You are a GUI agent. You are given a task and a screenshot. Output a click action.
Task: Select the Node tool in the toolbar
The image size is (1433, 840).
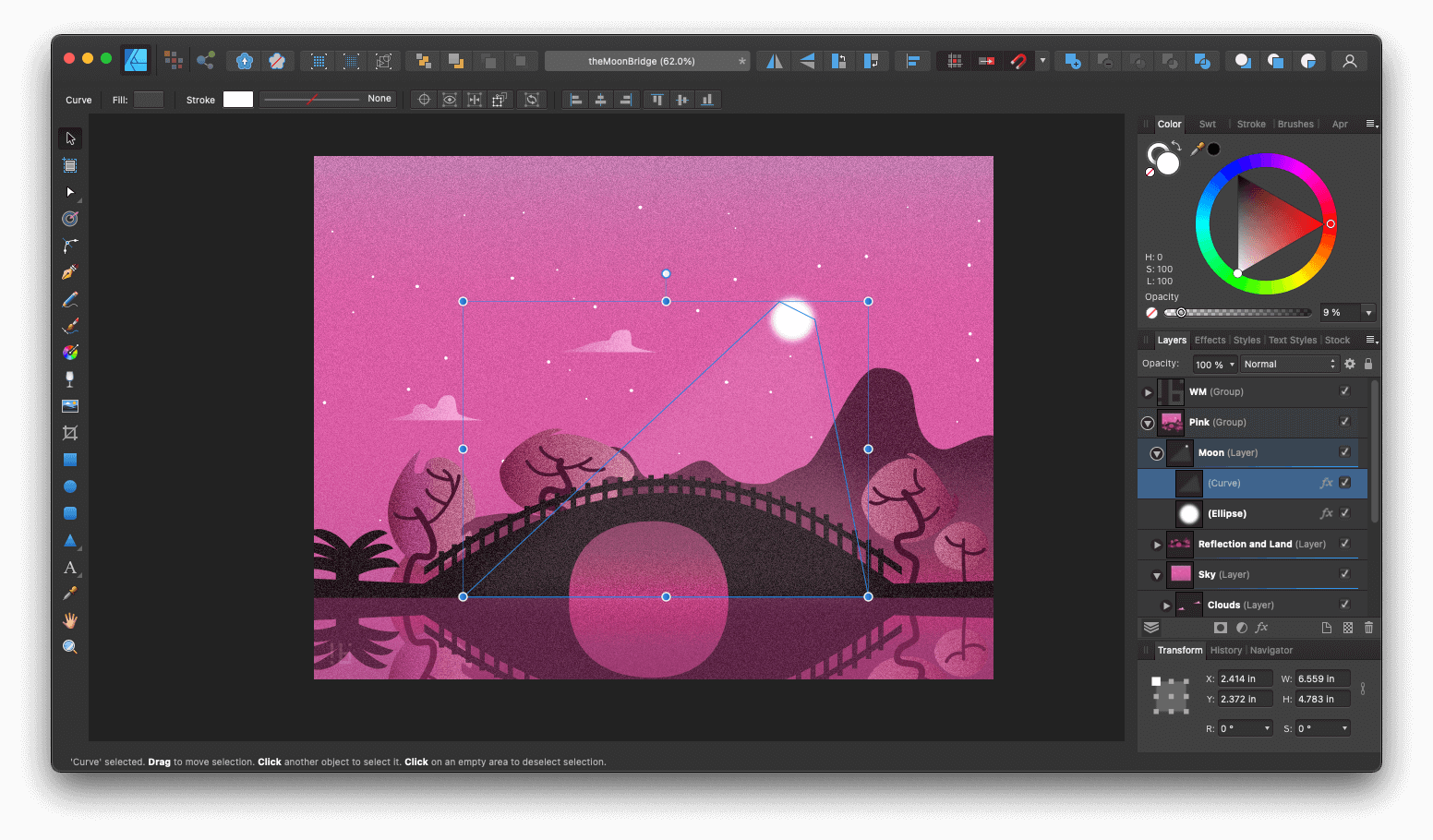pyautogui.click(x=70, y=192)
